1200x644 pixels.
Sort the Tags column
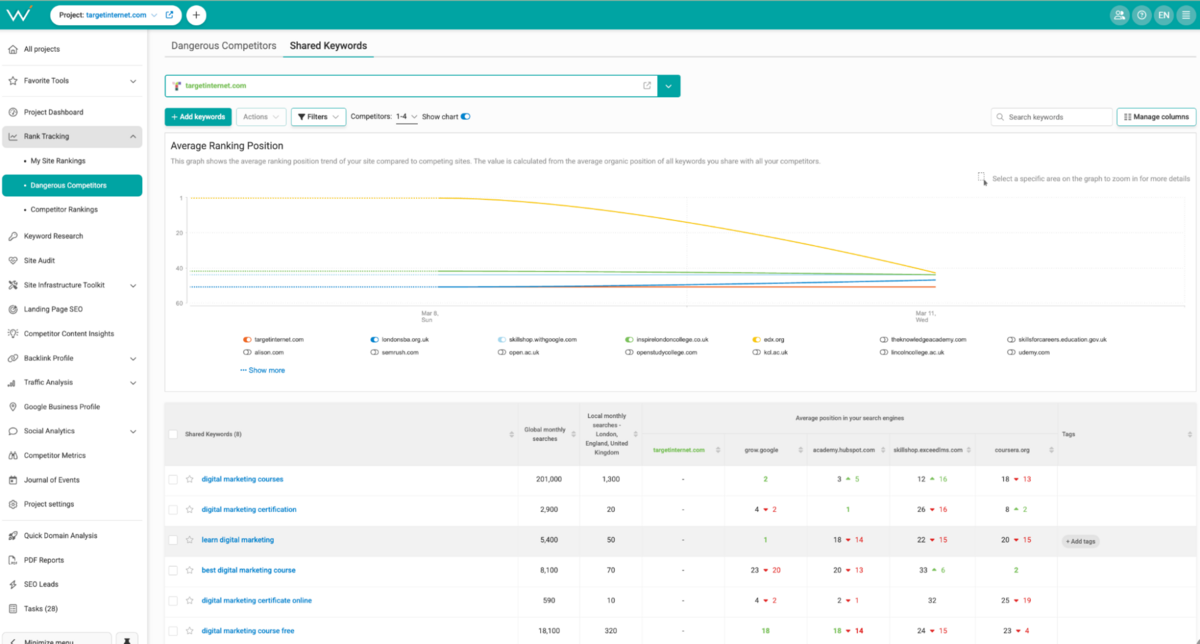[1190, 434]
